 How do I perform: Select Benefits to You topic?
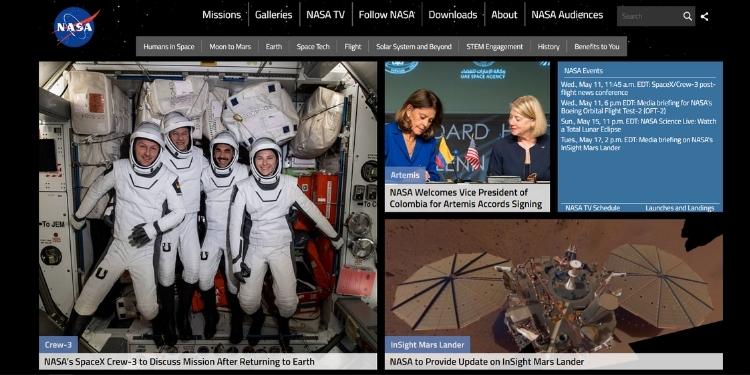coord(596,47)
